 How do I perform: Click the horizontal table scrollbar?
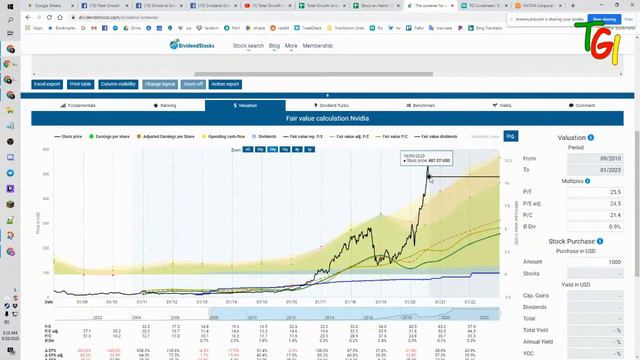313,74
